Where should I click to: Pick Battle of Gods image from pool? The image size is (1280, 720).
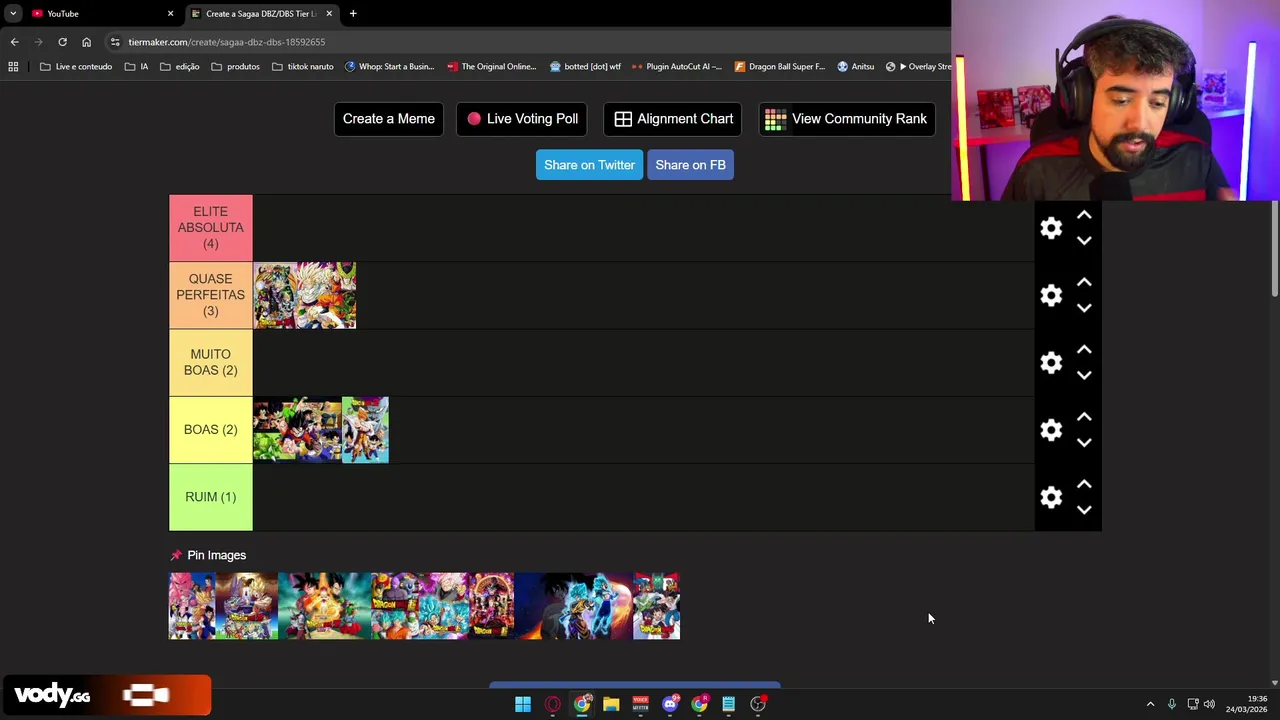pos(246,606)
